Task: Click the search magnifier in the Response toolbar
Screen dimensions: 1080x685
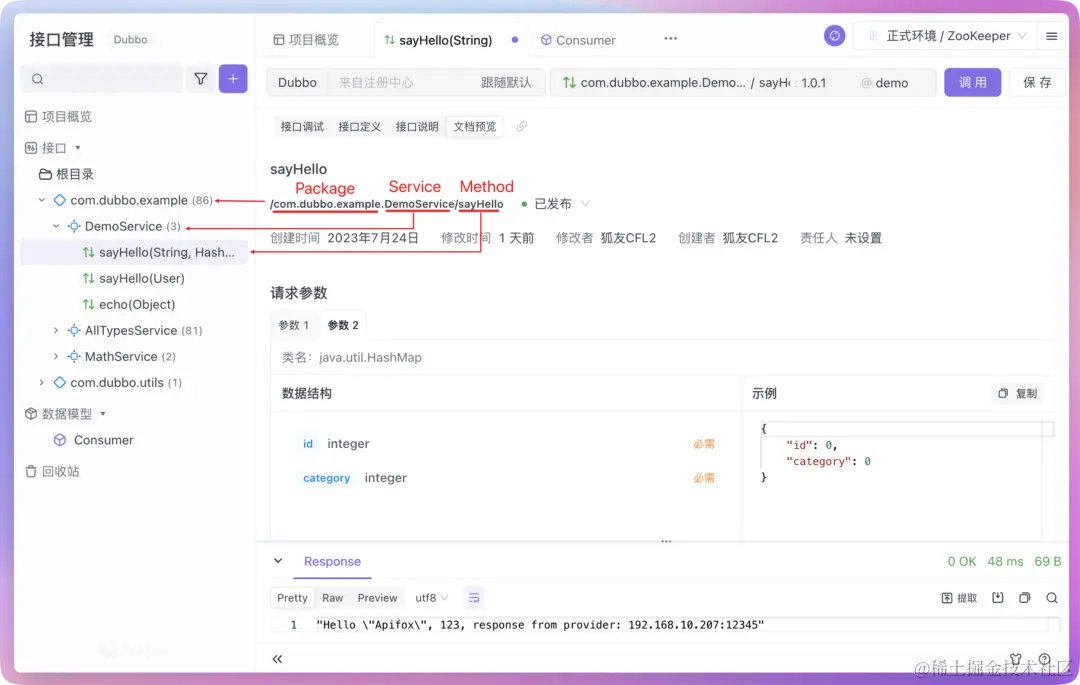Action: coord(1052,597)
